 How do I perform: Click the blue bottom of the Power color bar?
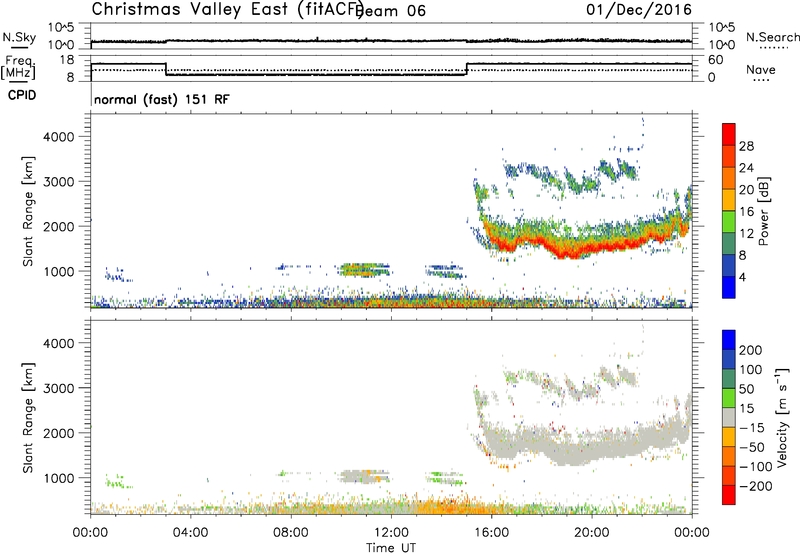(x=729, y=287)
